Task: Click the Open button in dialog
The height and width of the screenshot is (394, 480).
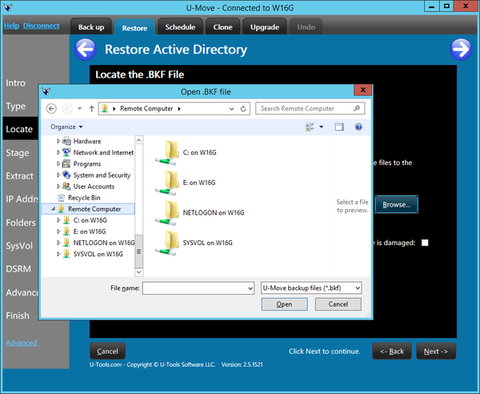Action: pos(284,304)
